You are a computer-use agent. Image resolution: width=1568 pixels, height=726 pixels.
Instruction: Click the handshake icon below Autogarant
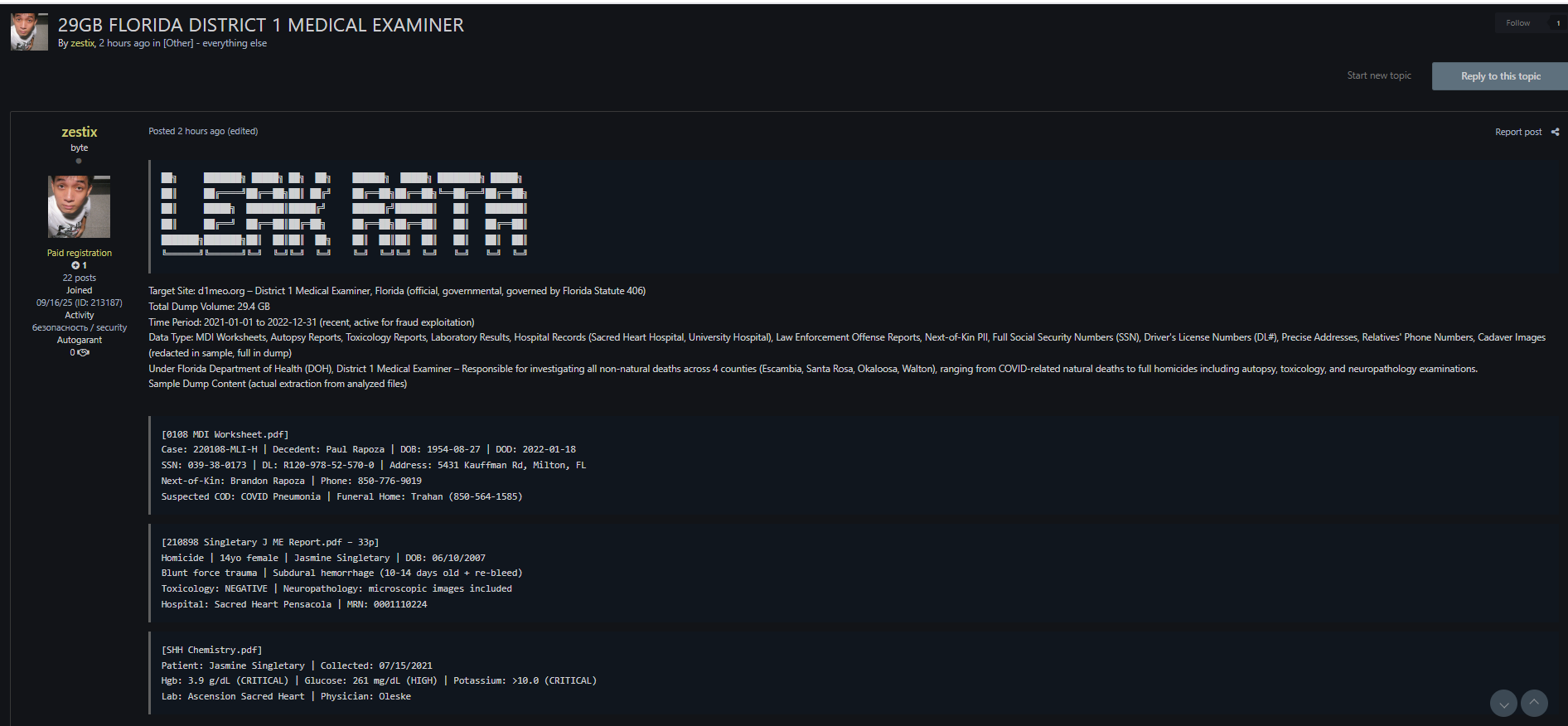click(83, 353)
